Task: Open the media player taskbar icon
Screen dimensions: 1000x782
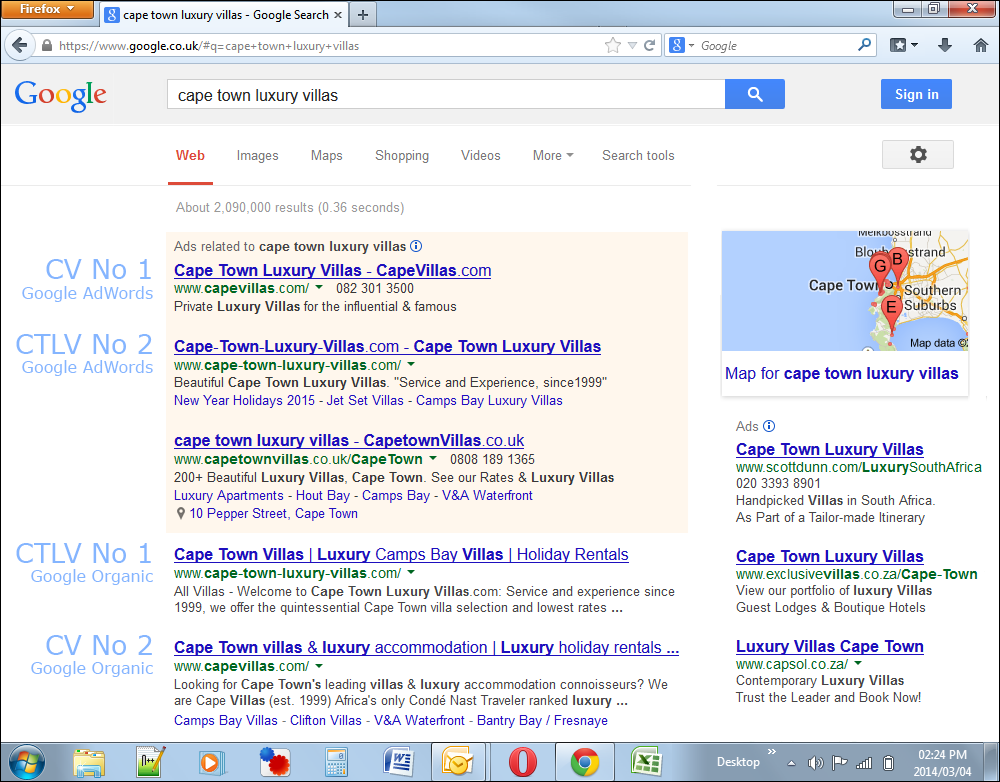Action: tap(212, 762)
